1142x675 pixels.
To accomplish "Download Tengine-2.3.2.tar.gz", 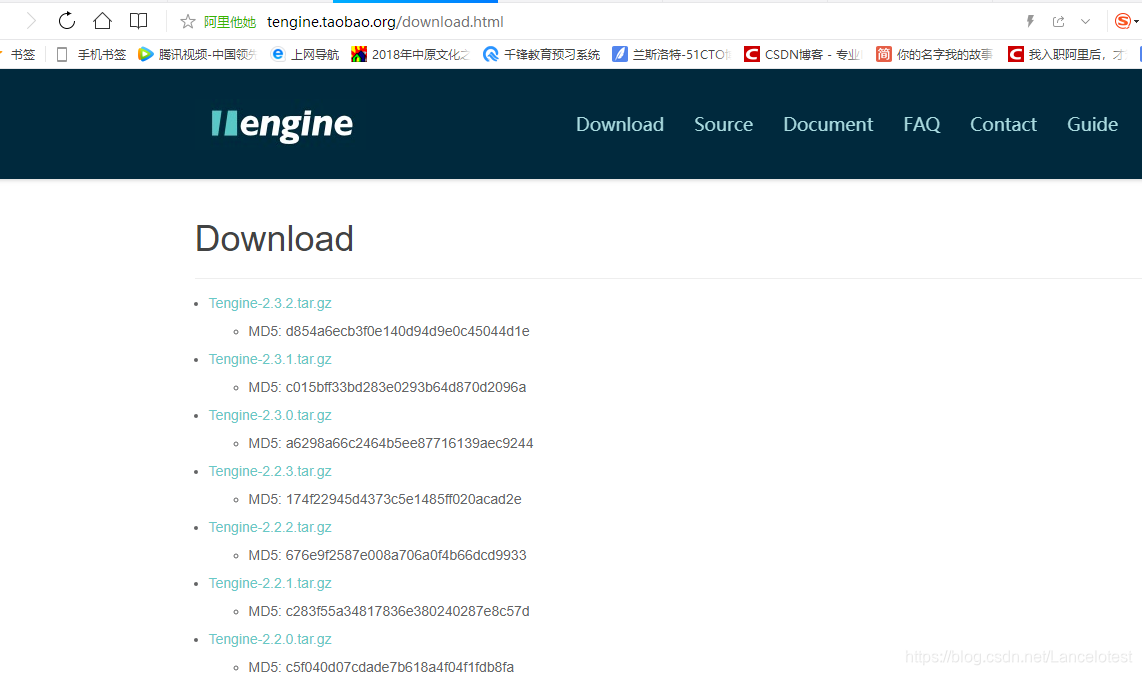I will pos(269,303).
